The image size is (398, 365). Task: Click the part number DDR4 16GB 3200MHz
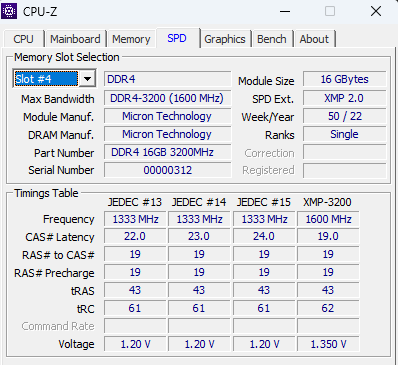[167, 152]
